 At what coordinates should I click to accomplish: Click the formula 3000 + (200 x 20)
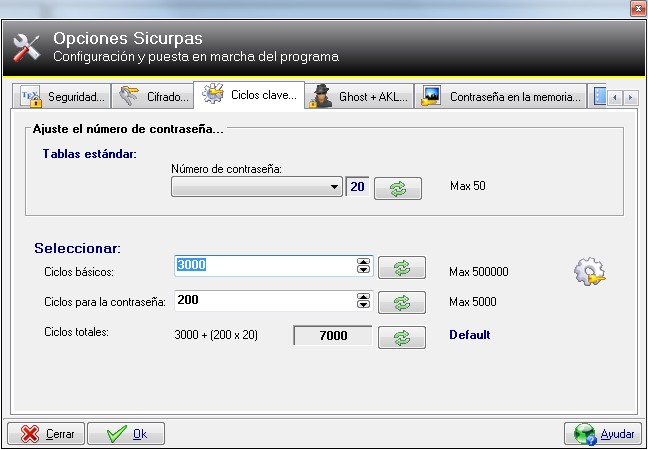(216, 335)
